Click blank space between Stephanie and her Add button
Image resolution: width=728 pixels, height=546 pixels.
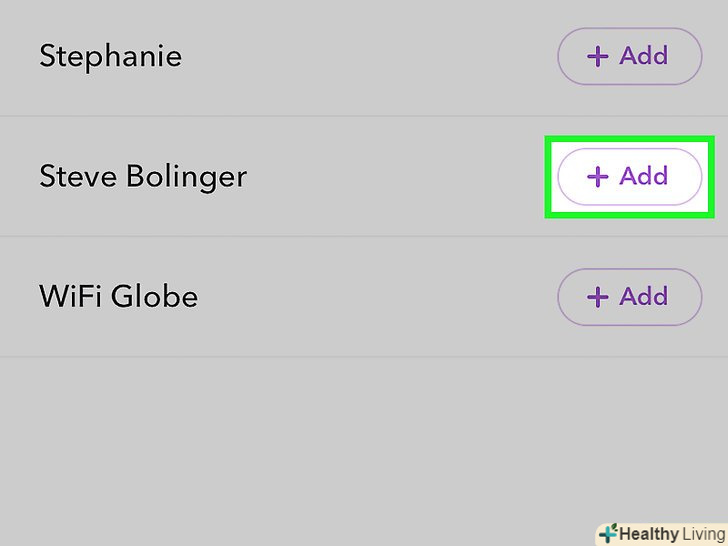[x=370, y=57]
